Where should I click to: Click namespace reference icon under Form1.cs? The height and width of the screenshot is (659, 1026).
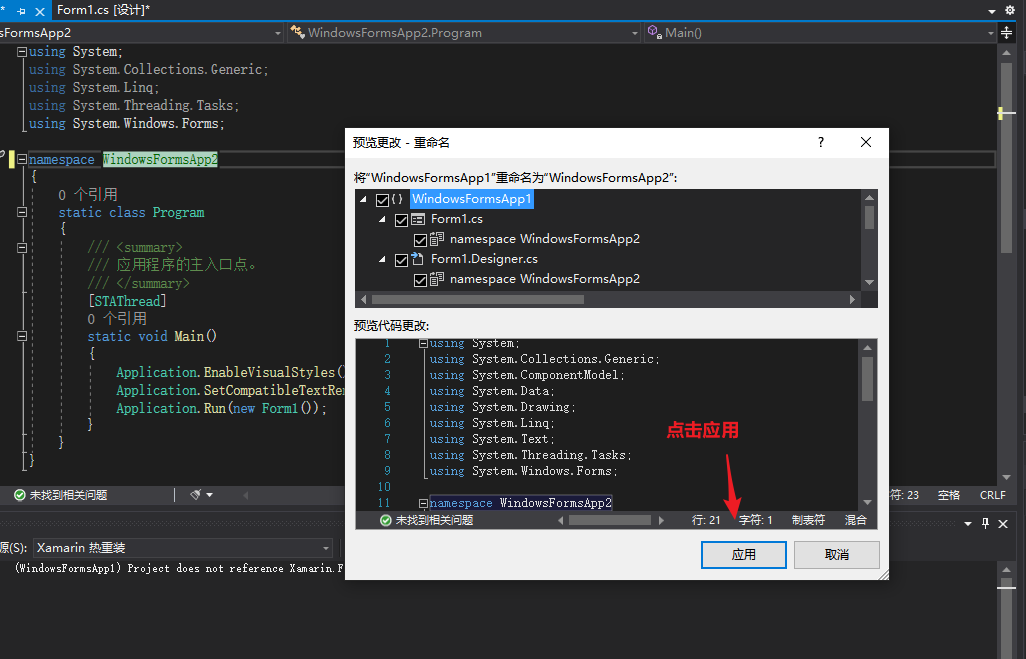point(437,239)
